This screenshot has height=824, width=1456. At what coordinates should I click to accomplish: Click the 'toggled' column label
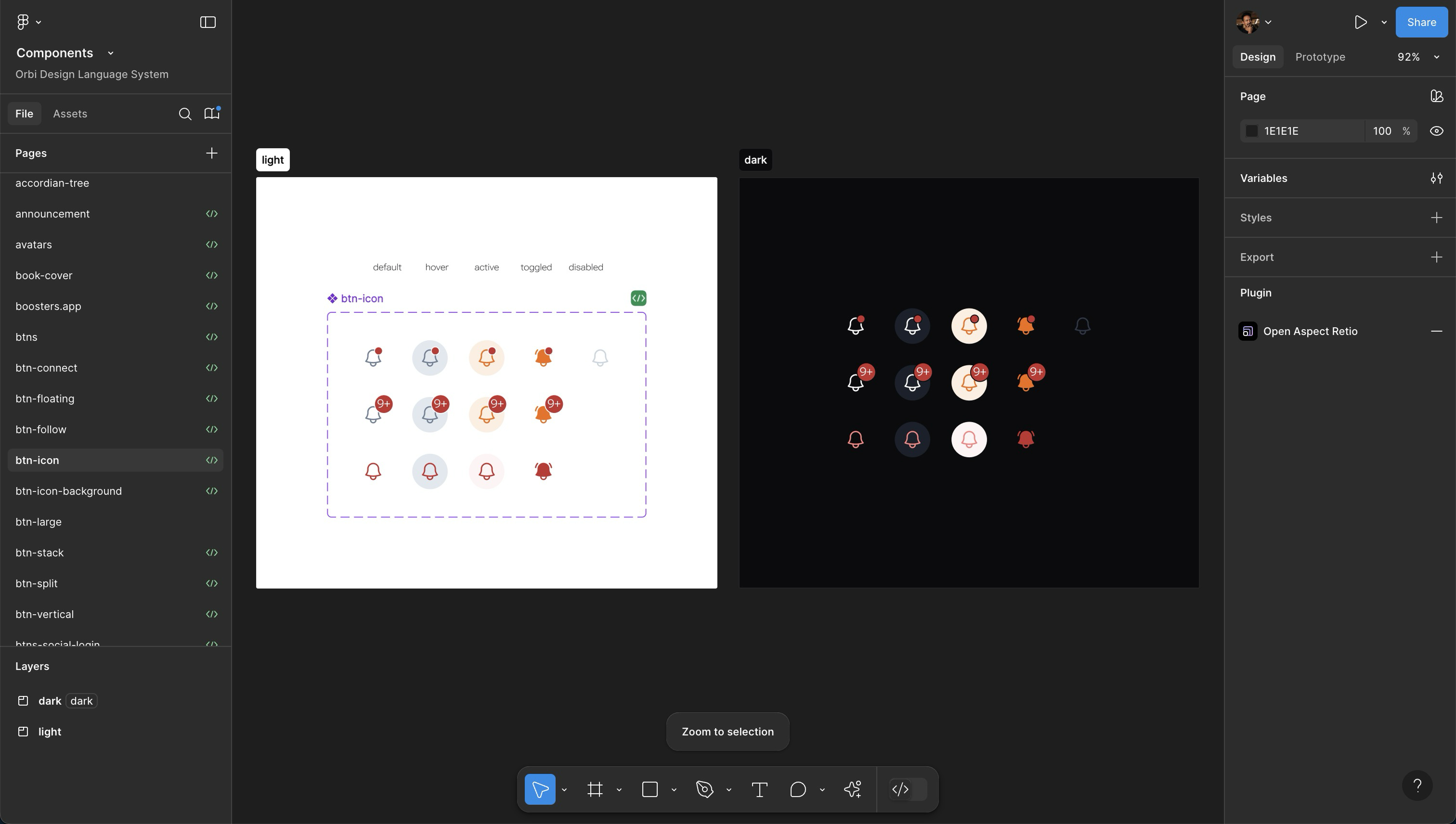536,267
